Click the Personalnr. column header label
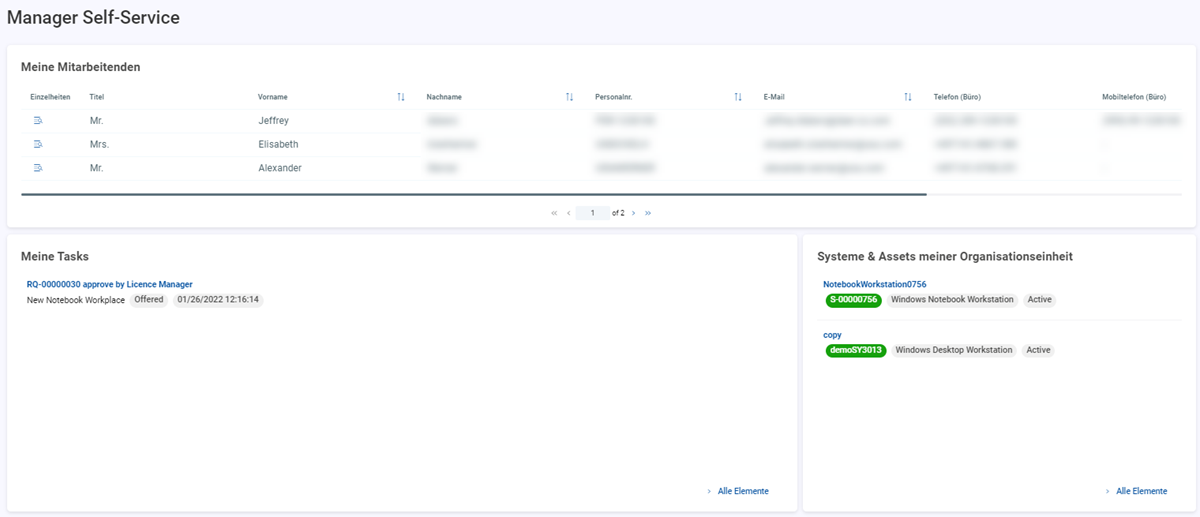The height and width of the screenshot is (517, 1200). point(614,97)
